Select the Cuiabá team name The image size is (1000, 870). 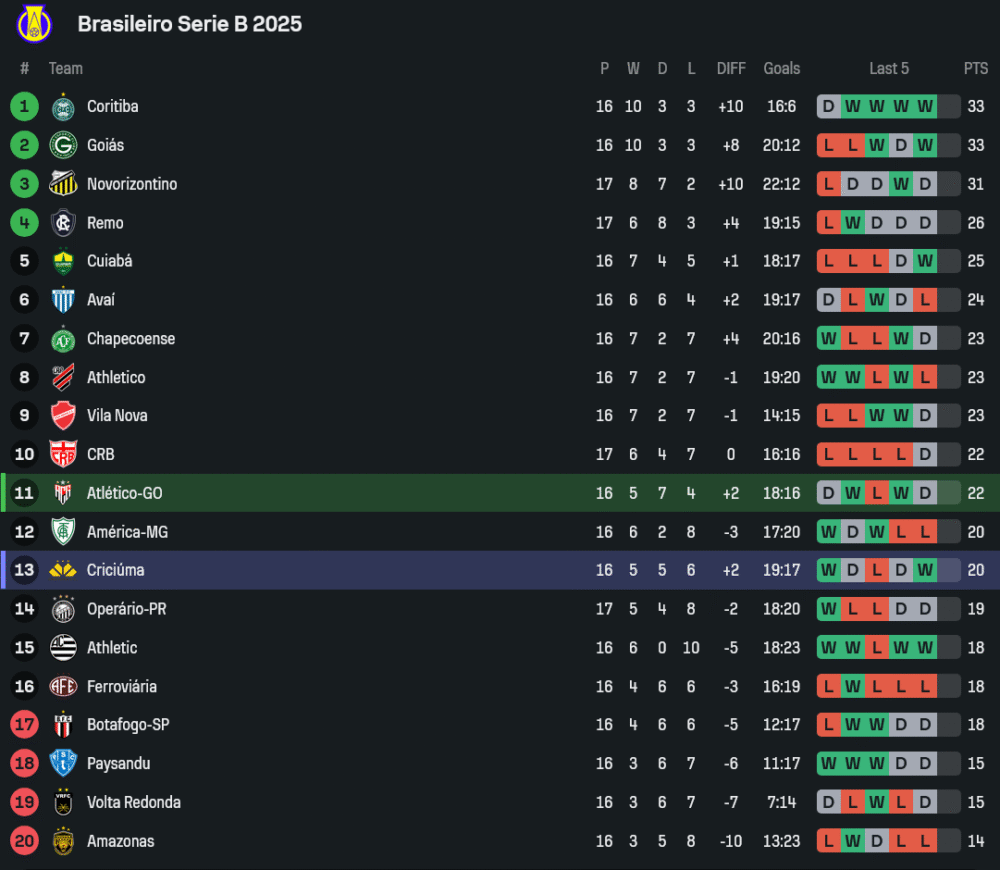point(109,261)
